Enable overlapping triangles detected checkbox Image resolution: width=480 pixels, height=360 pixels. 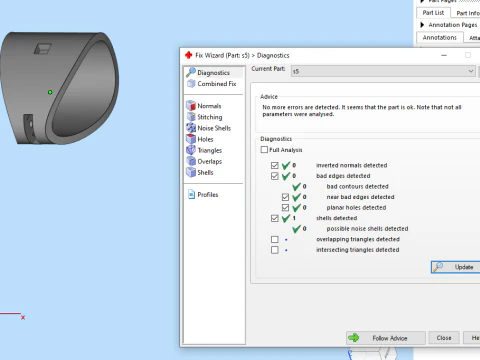275,239
